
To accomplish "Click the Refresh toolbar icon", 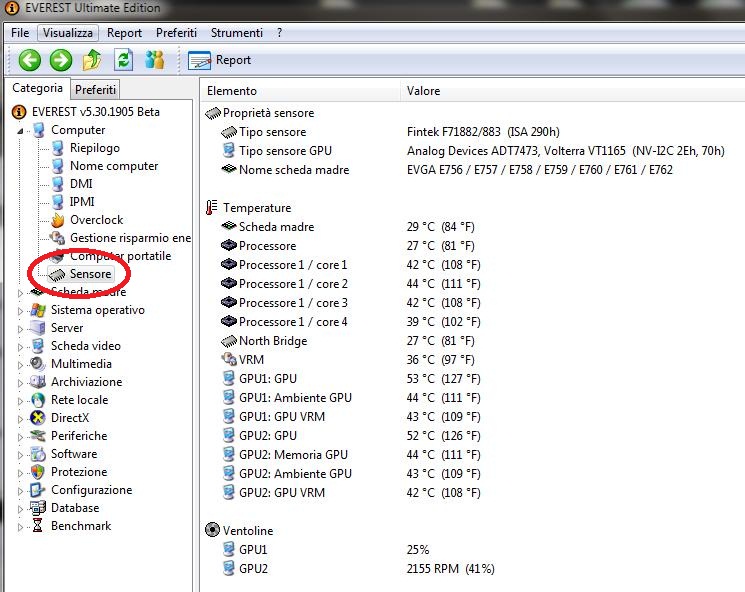I will click(124, 60).
